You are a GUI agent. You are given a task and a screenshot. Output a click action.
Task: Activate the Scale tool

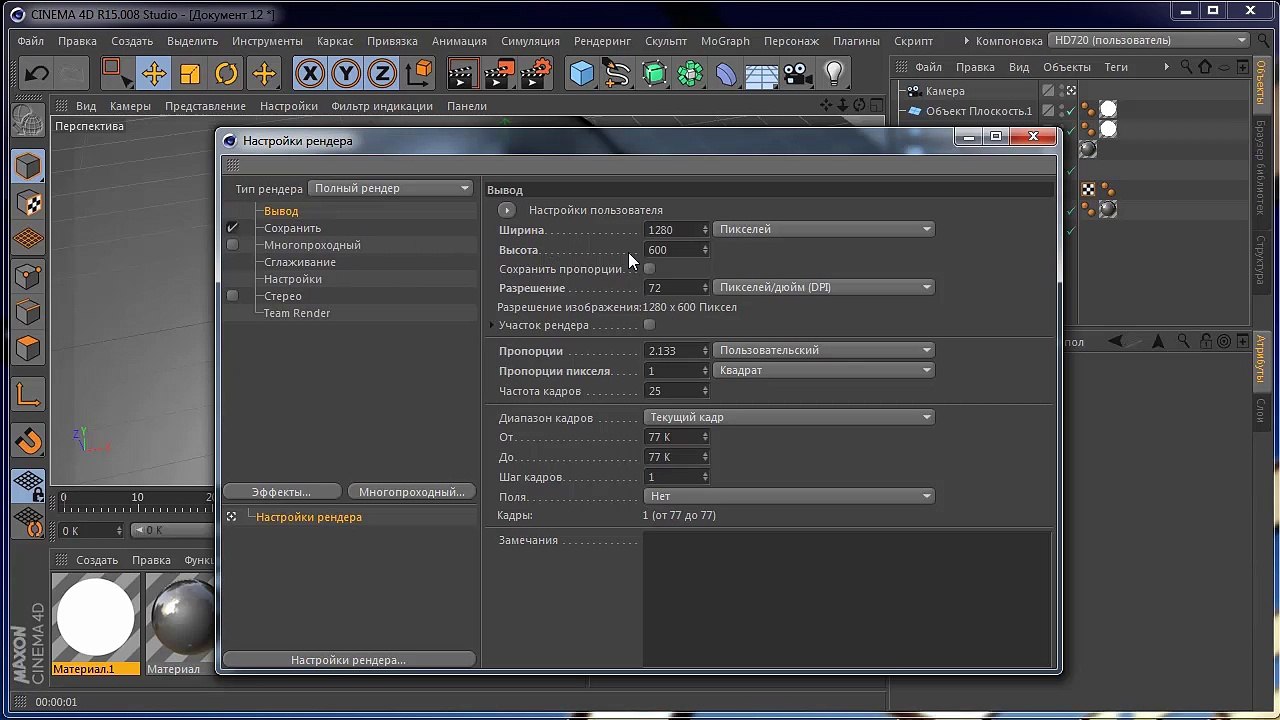[190, 74]
